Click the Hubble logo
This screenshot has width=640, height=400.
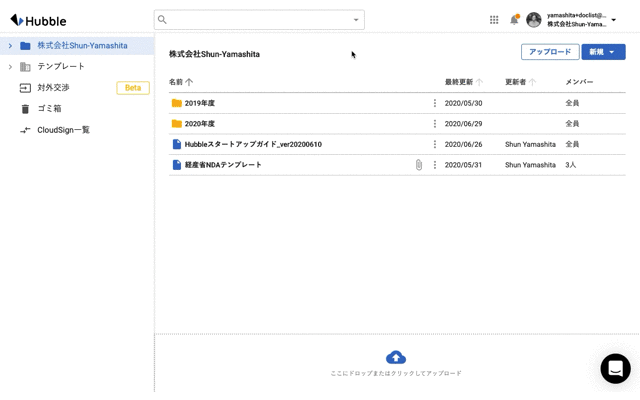coord(38,20)
